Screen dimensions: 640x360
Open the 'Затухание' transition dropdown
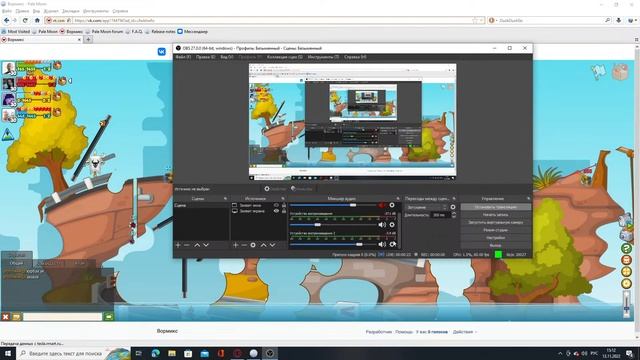point(427,207)
